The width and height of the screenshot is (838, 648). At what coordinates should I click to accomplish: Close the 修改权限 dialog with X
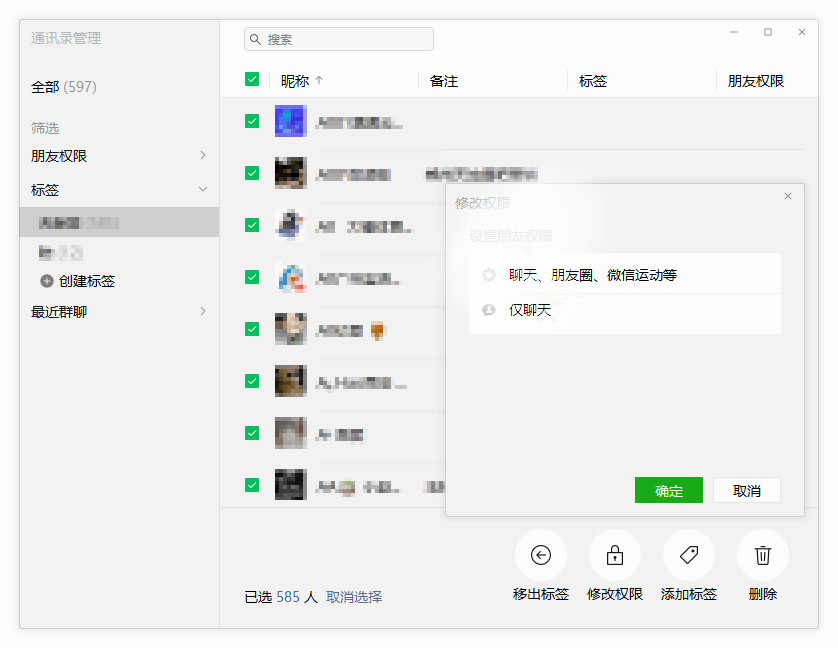pyautogui.click(x=788, y=196)
